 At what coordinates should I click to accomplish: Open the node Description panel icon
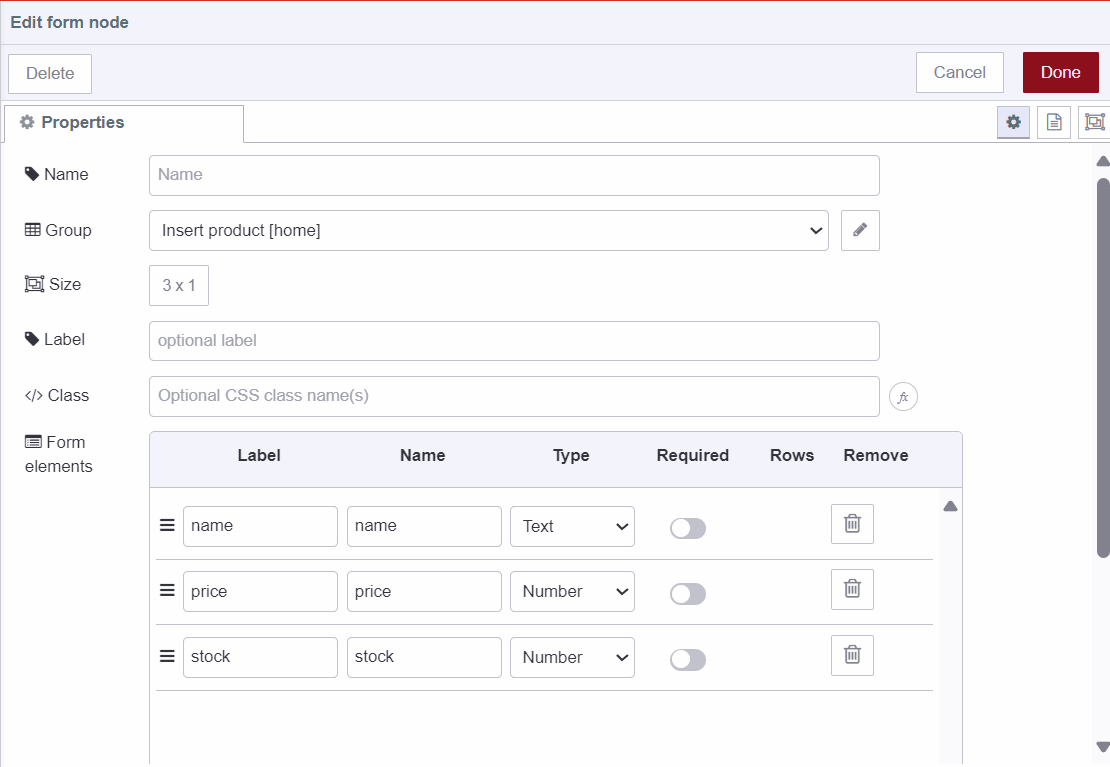1053,121
